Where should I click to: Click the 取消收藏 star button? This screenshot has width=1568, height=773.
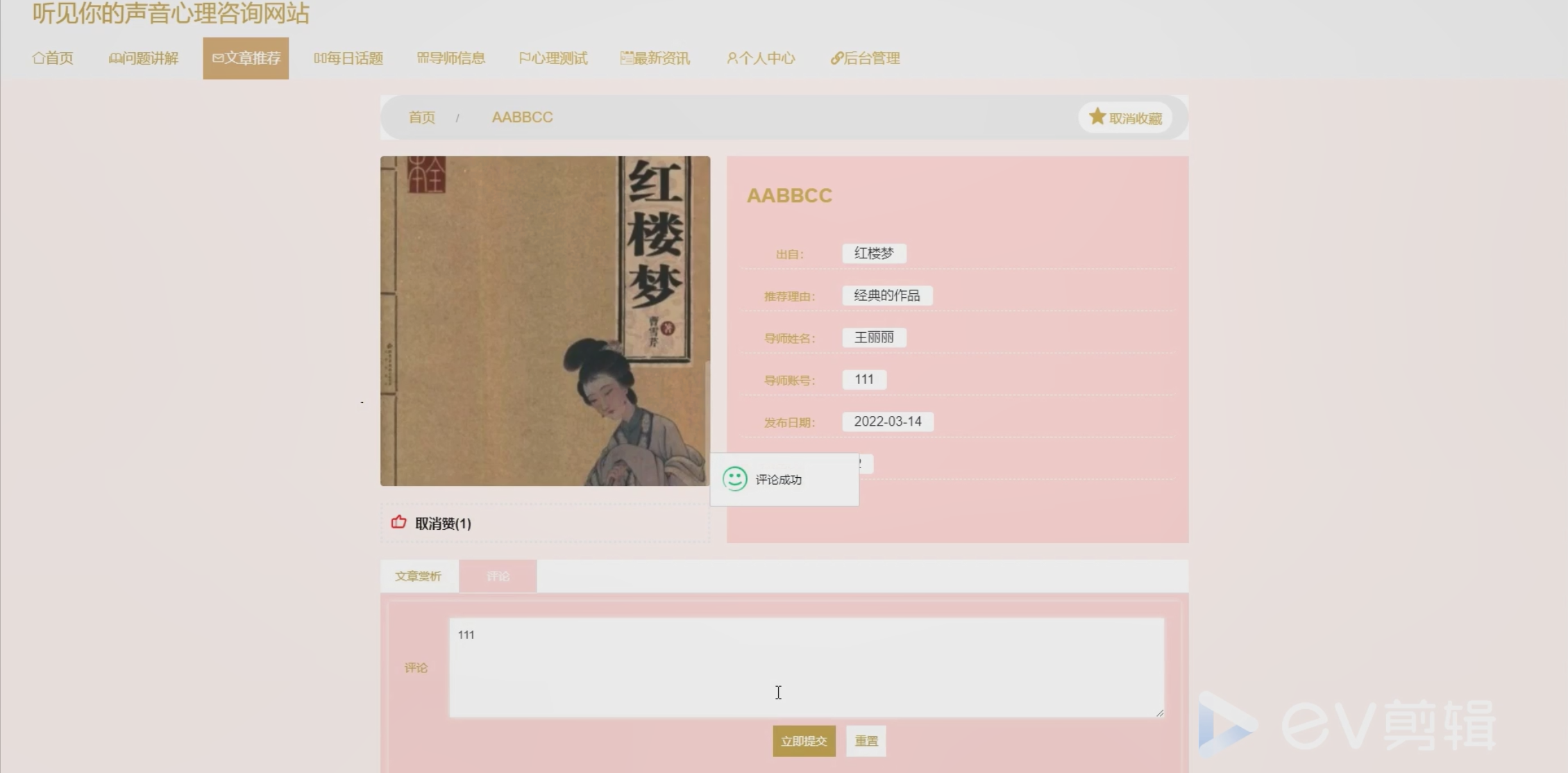coord(1125,118)
